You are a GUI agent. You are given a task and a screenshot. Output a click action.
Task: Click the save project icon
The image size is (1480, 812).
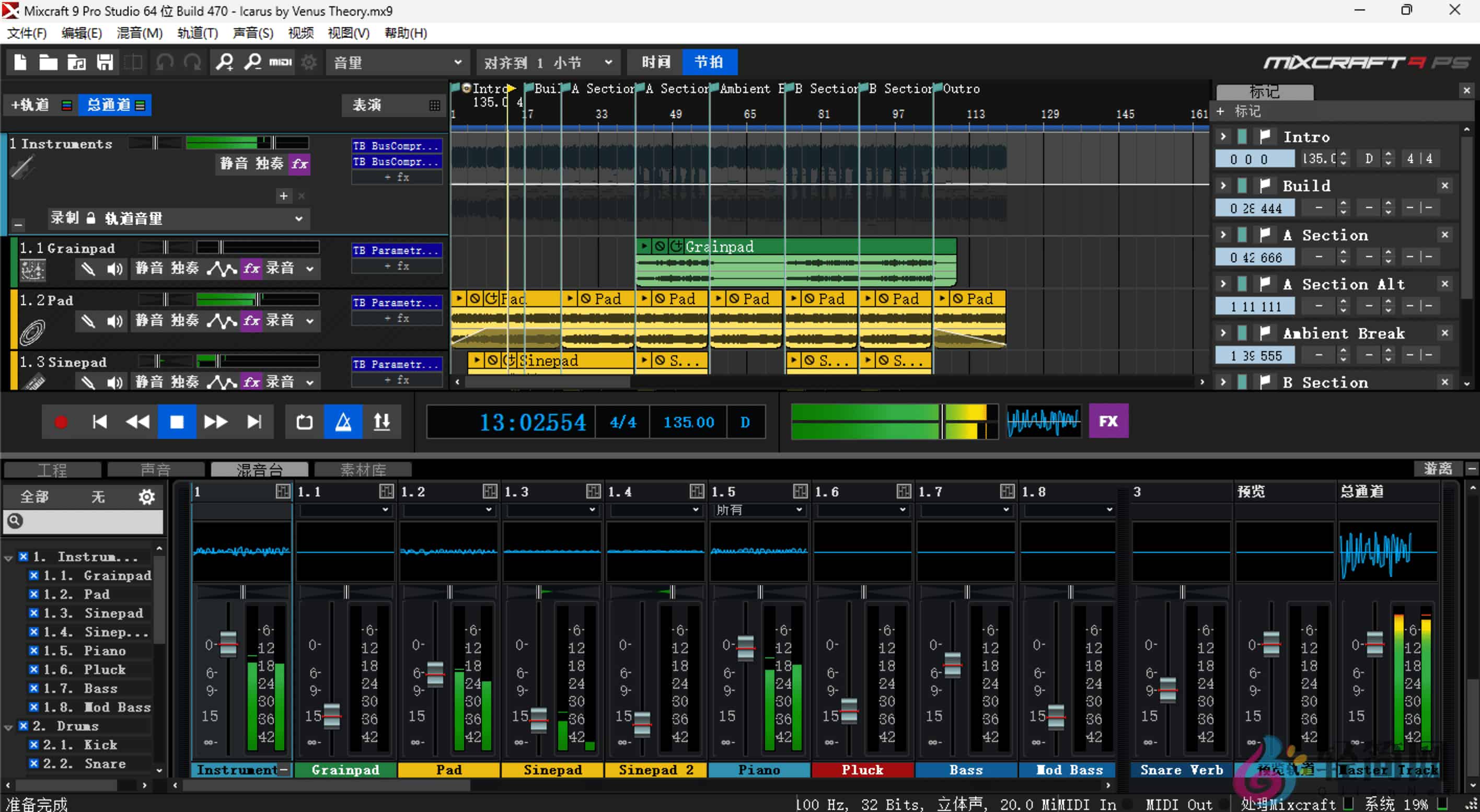(105, 62)
